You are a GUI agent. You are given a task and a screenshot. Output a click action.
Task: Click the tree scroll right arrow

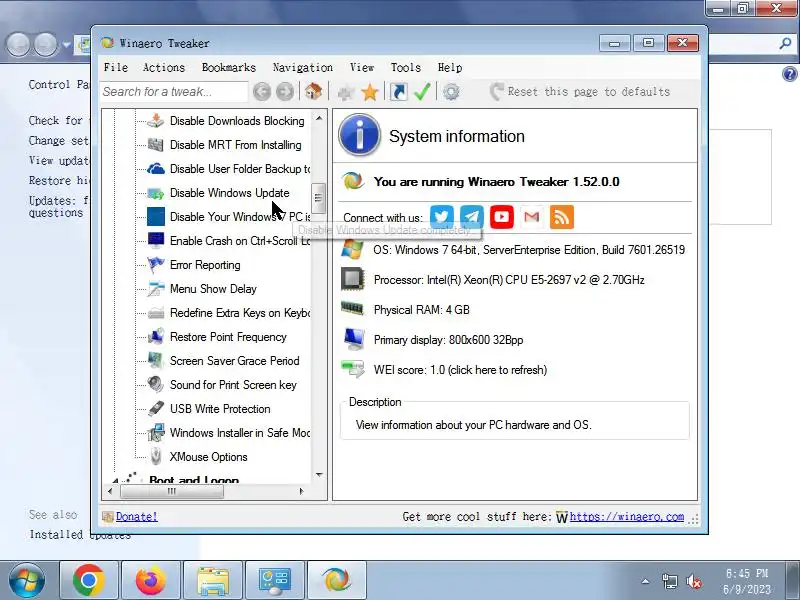click(301, 491)
